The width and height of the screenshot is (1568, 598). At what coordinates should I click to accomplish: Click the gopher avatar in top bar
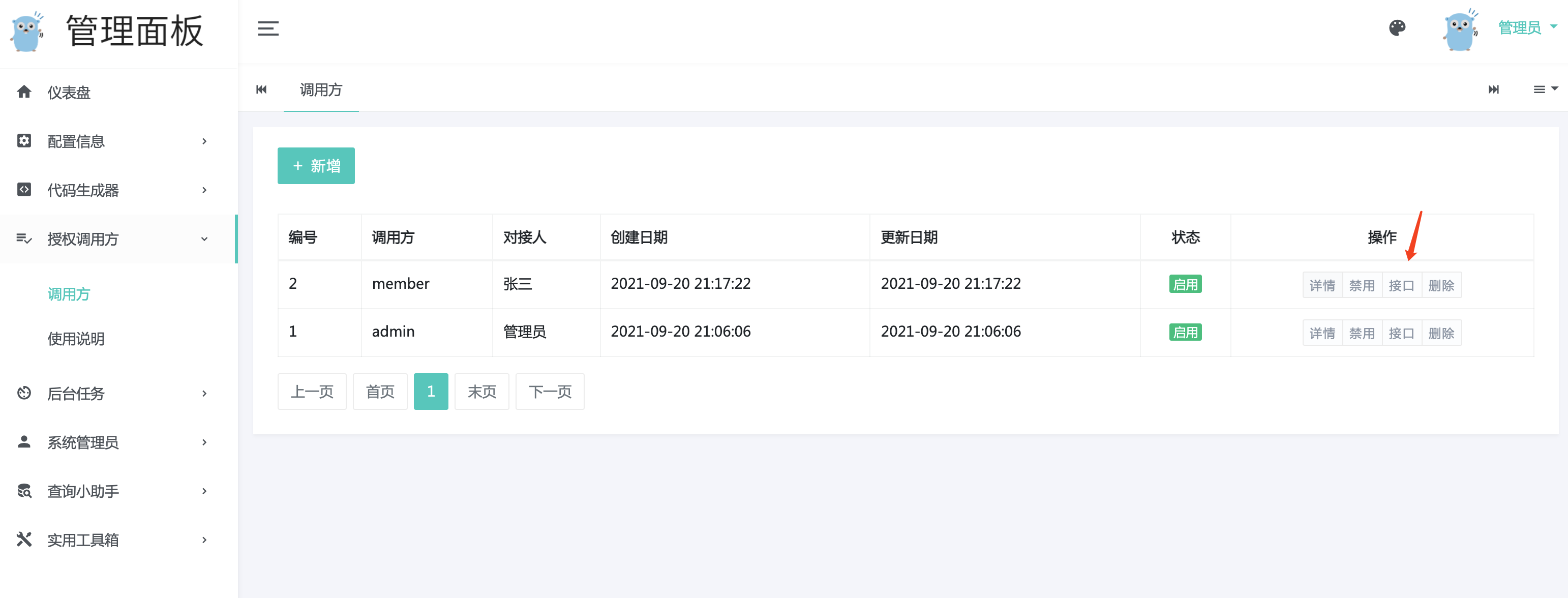pos(1460,30)
